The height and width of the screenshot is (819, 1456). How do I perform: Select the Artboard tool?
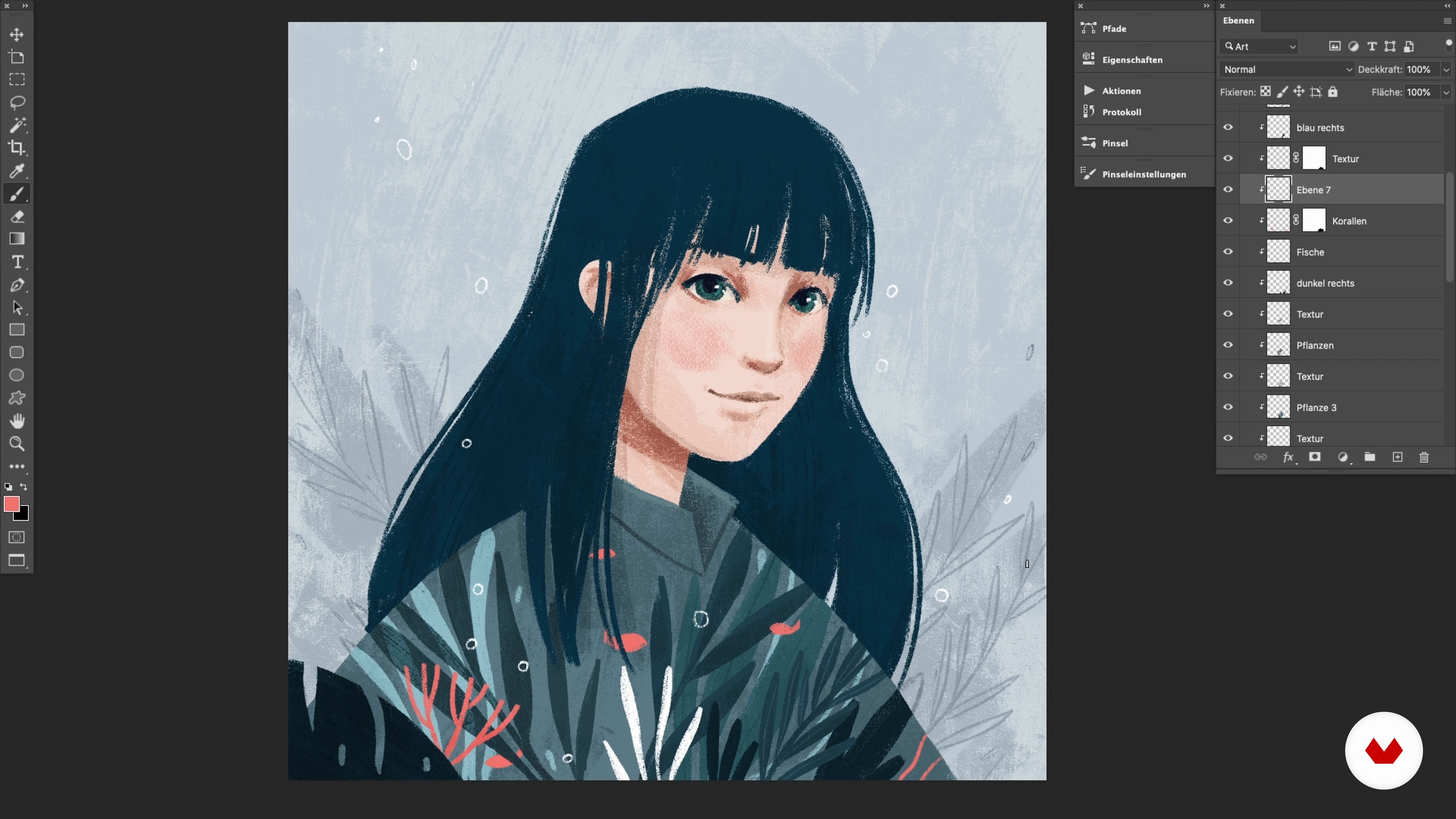click(16, 57)
